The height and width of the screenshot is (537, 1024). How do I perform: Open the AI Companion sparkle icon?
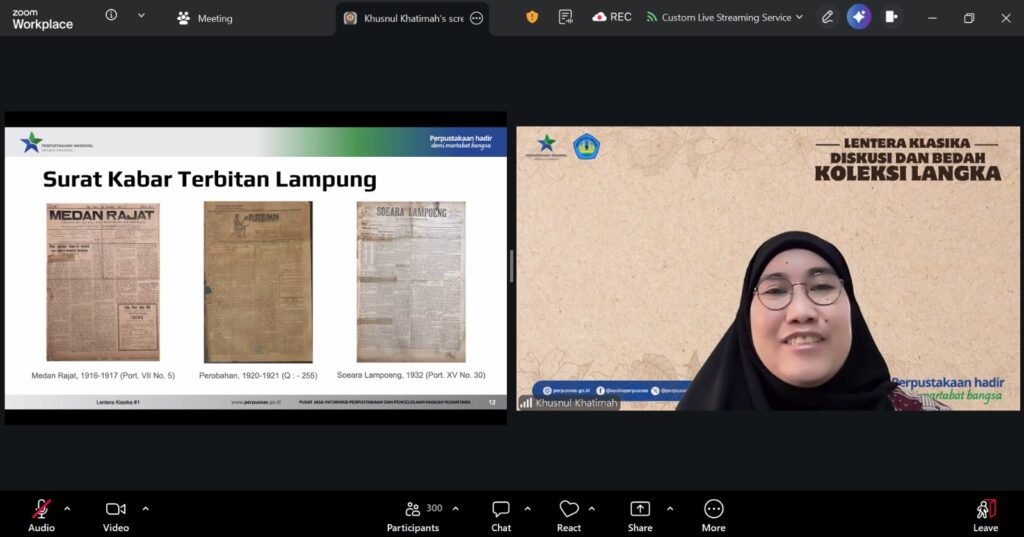click(858, 17)
